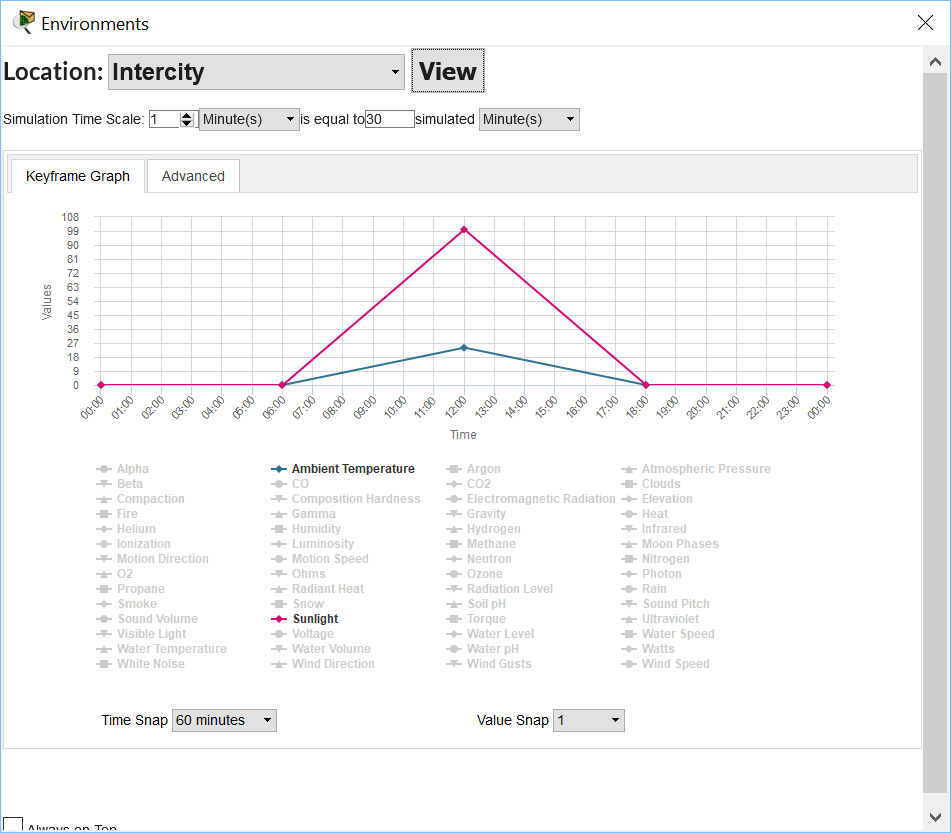Viewport: 951px width, 833px height.
Task: Switch to the Advanced tab
Action: 193,176
